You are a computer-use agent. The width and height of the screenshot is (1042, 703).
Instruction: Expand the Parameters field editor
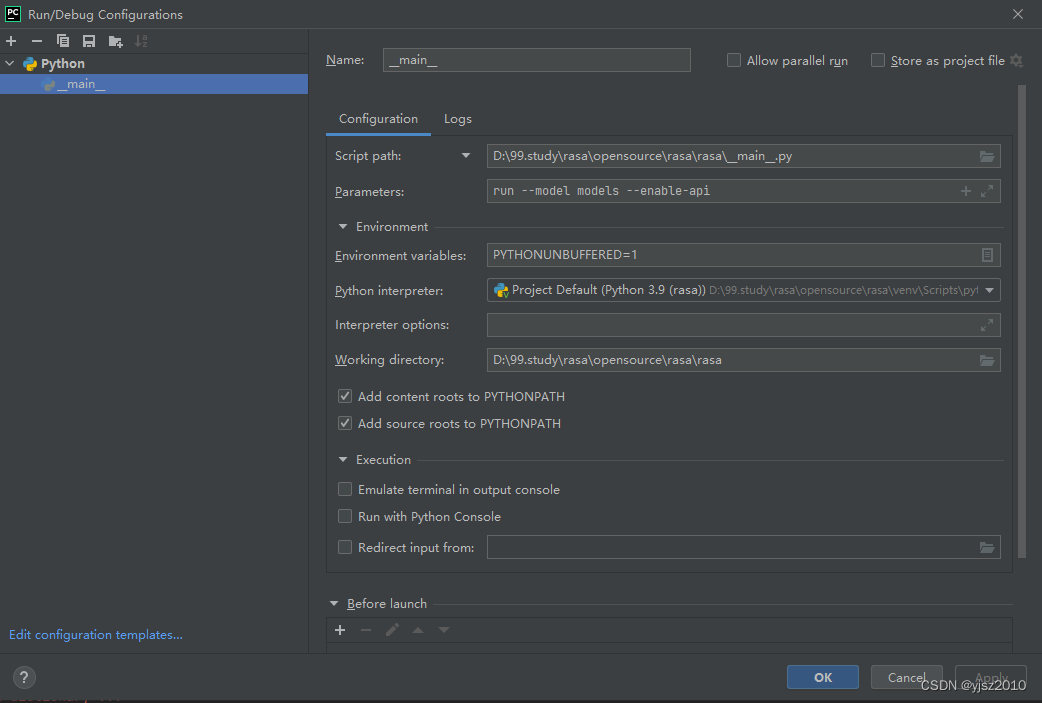coord(987,191)
